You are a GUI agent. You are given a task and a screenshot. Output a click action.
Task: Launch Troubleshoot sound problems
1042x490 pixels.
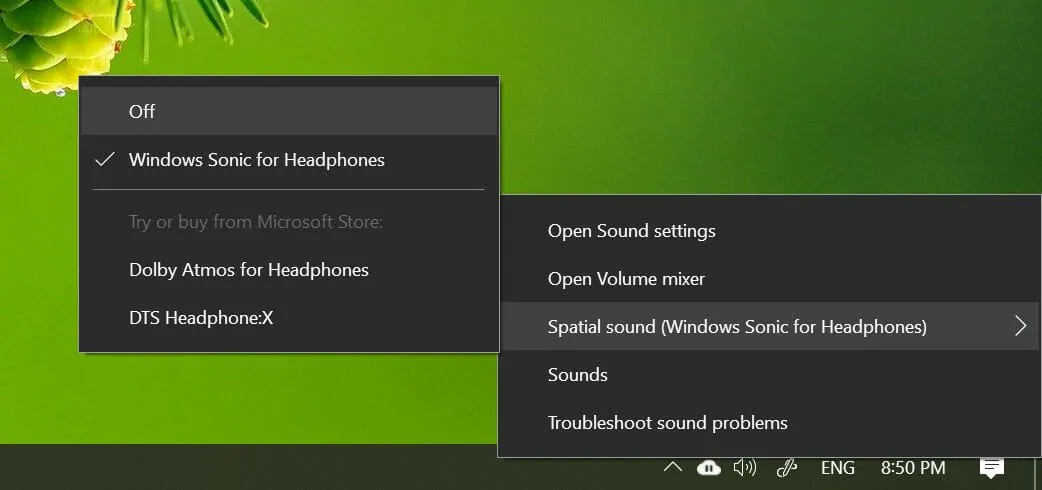click(x=770, y=422)
